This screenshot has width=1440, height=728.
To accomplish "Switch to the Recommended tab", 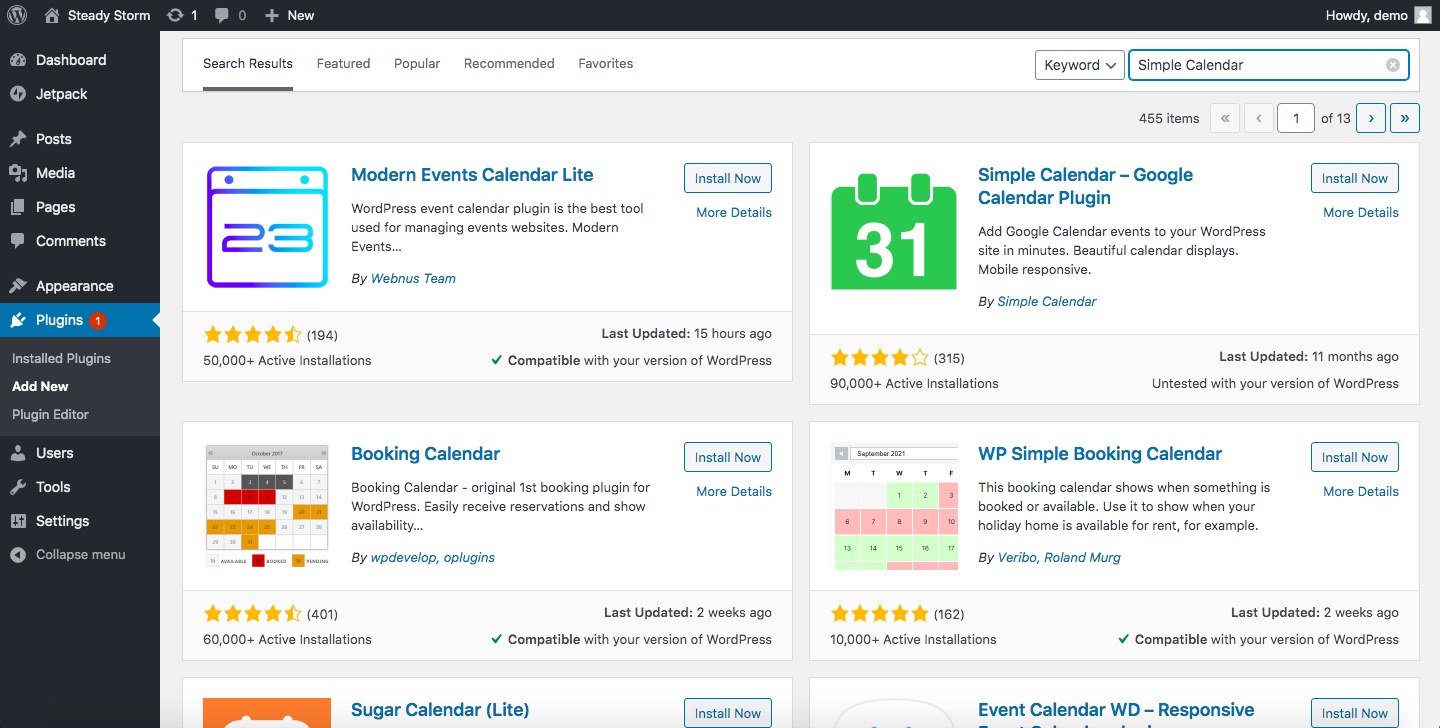I will [509, 64].
